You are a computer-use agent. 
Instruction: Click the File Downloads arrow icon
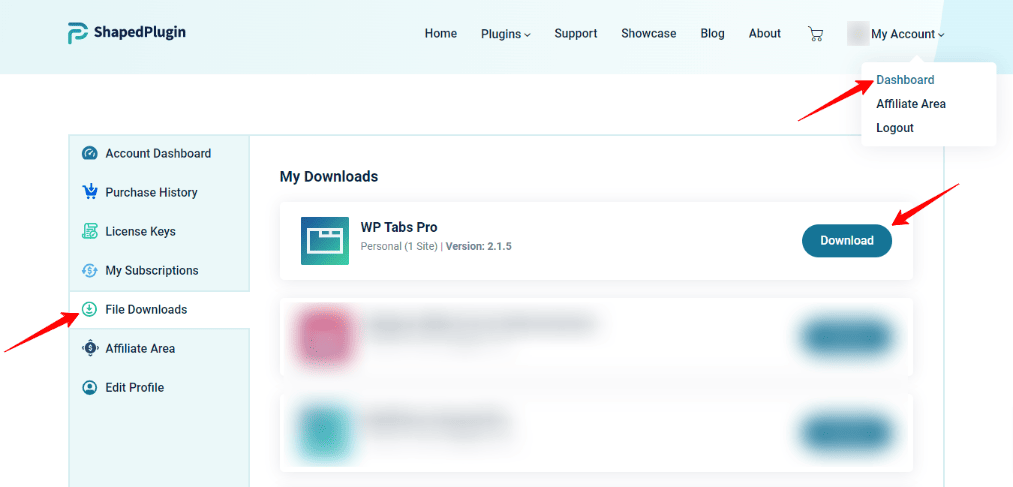(x=89, y=309)
